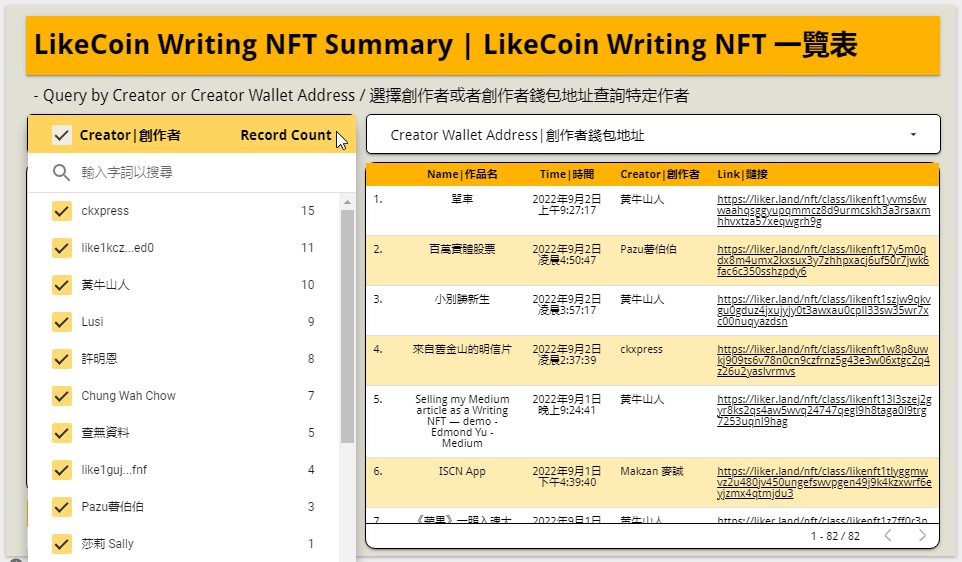The width and height of the screenshot is (962, 562).
Task: Select the 莎莉 Sally creator name
Action: coord(107,544)
